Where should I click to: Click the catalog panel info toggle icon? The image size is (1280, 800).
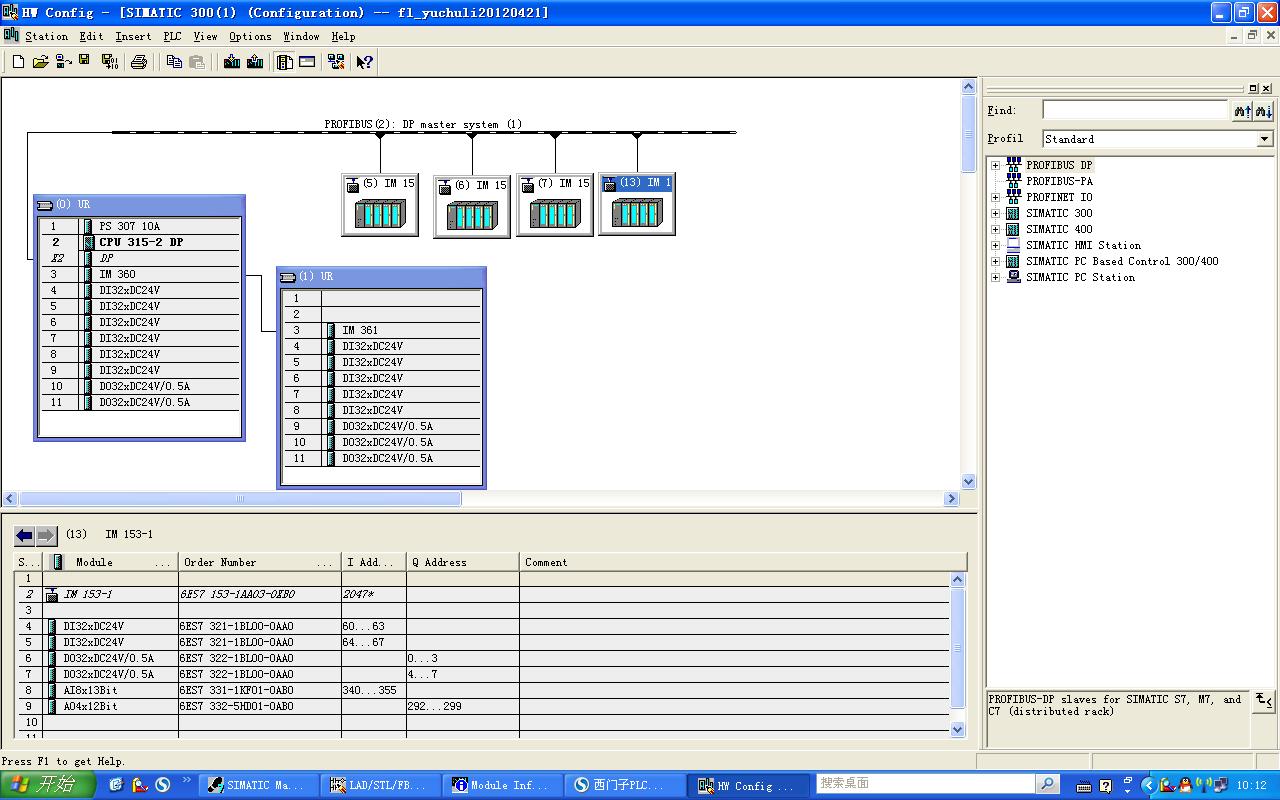point(1264,701)
